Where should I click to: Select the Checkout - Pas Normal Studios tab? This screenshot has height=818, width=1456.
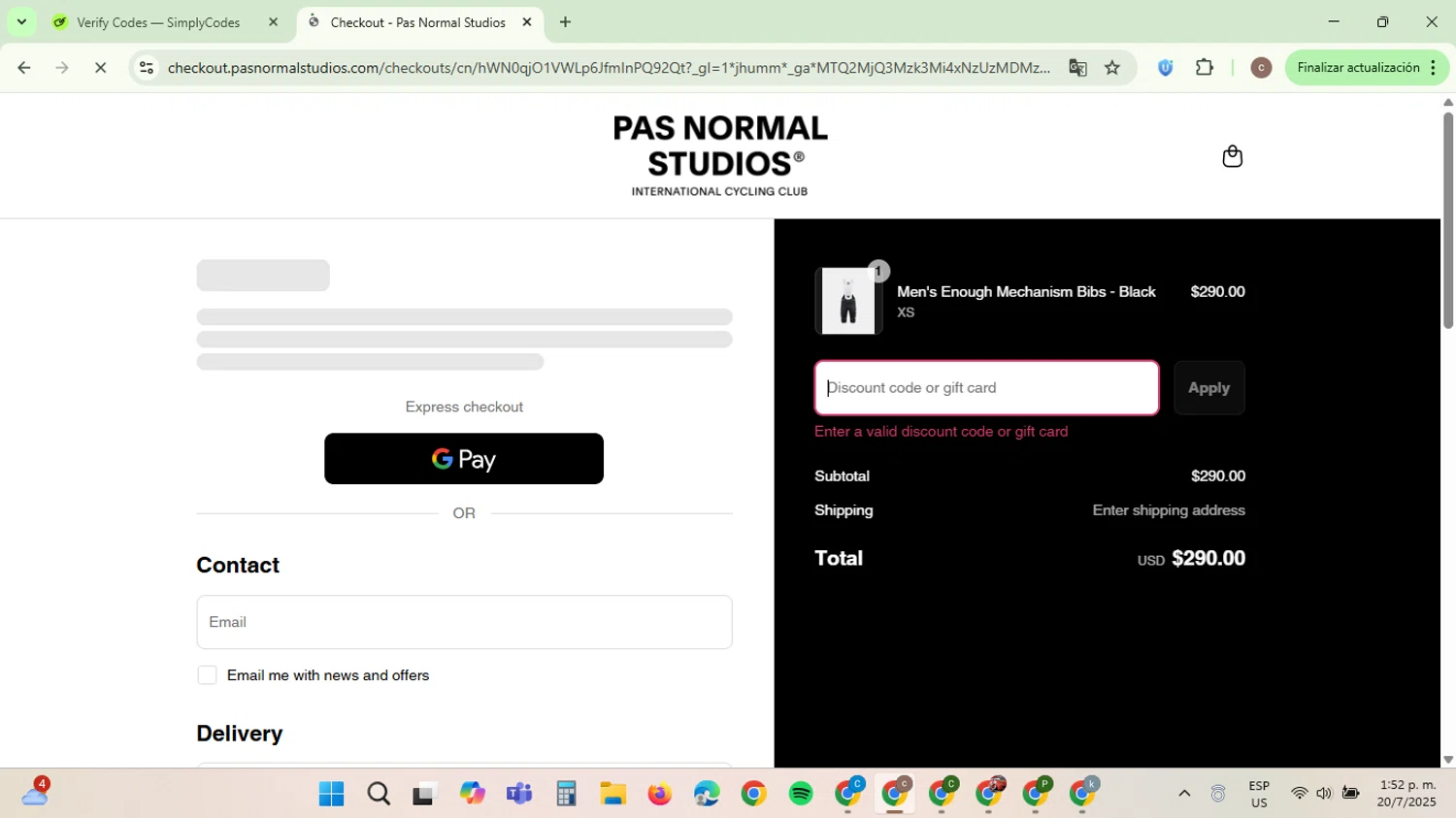point(417,22)
